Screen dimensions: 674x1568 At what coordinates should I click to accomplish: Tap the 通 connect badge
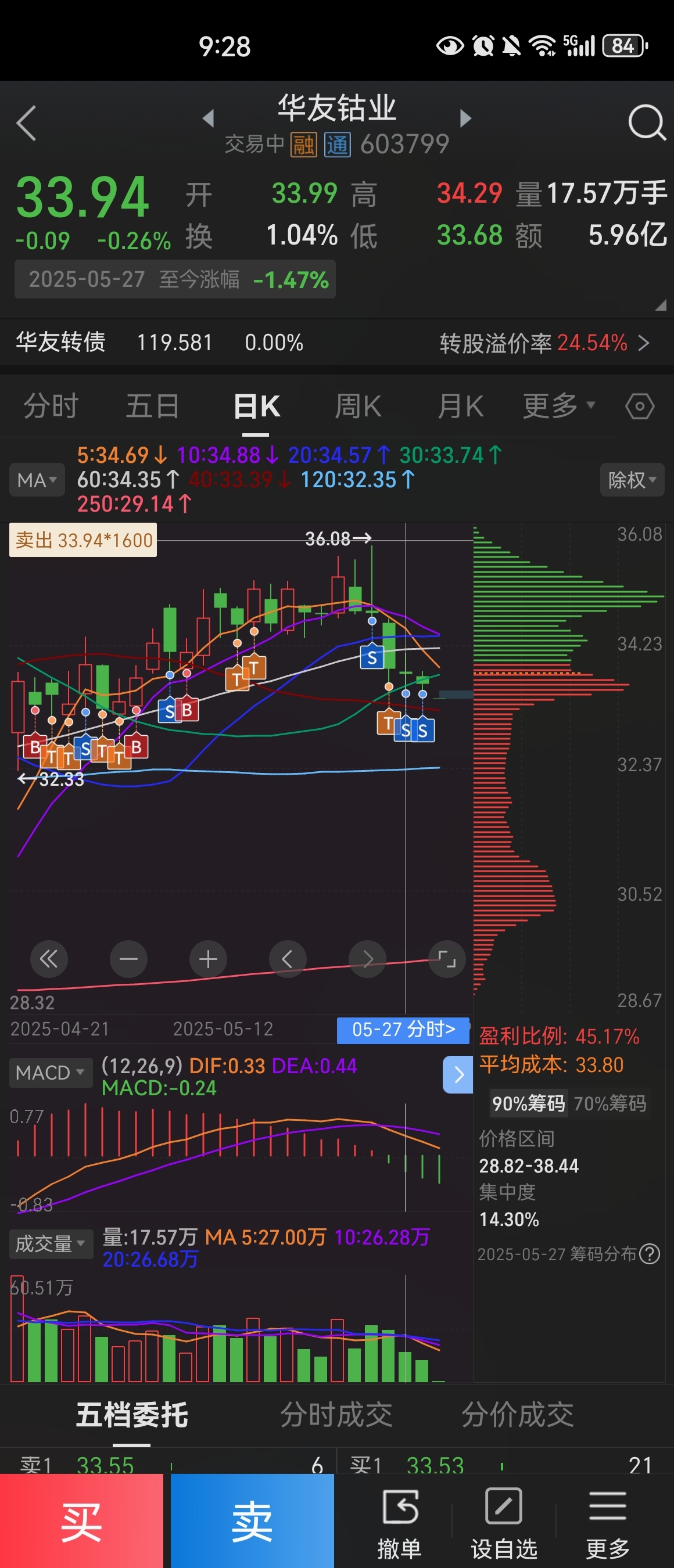click(x=338, y=145)
